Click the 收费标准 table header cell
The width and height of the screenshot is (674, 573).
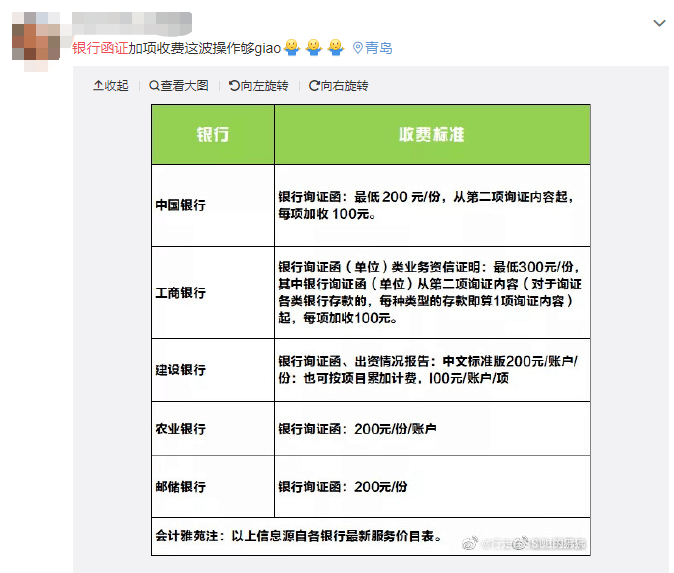pos(432,135)
